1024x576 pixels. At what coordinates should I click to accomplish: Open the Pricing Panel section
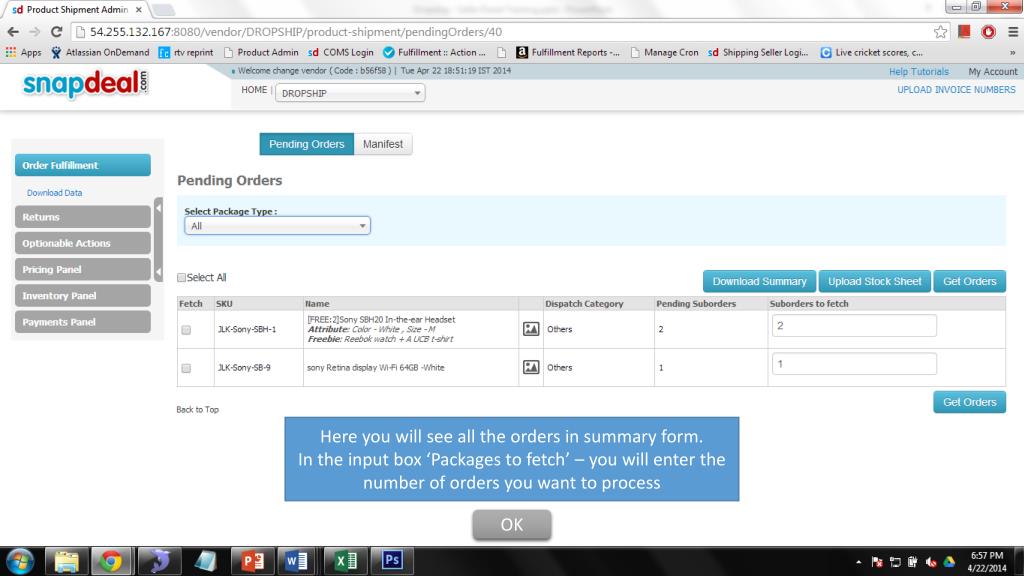pos(83,269)
